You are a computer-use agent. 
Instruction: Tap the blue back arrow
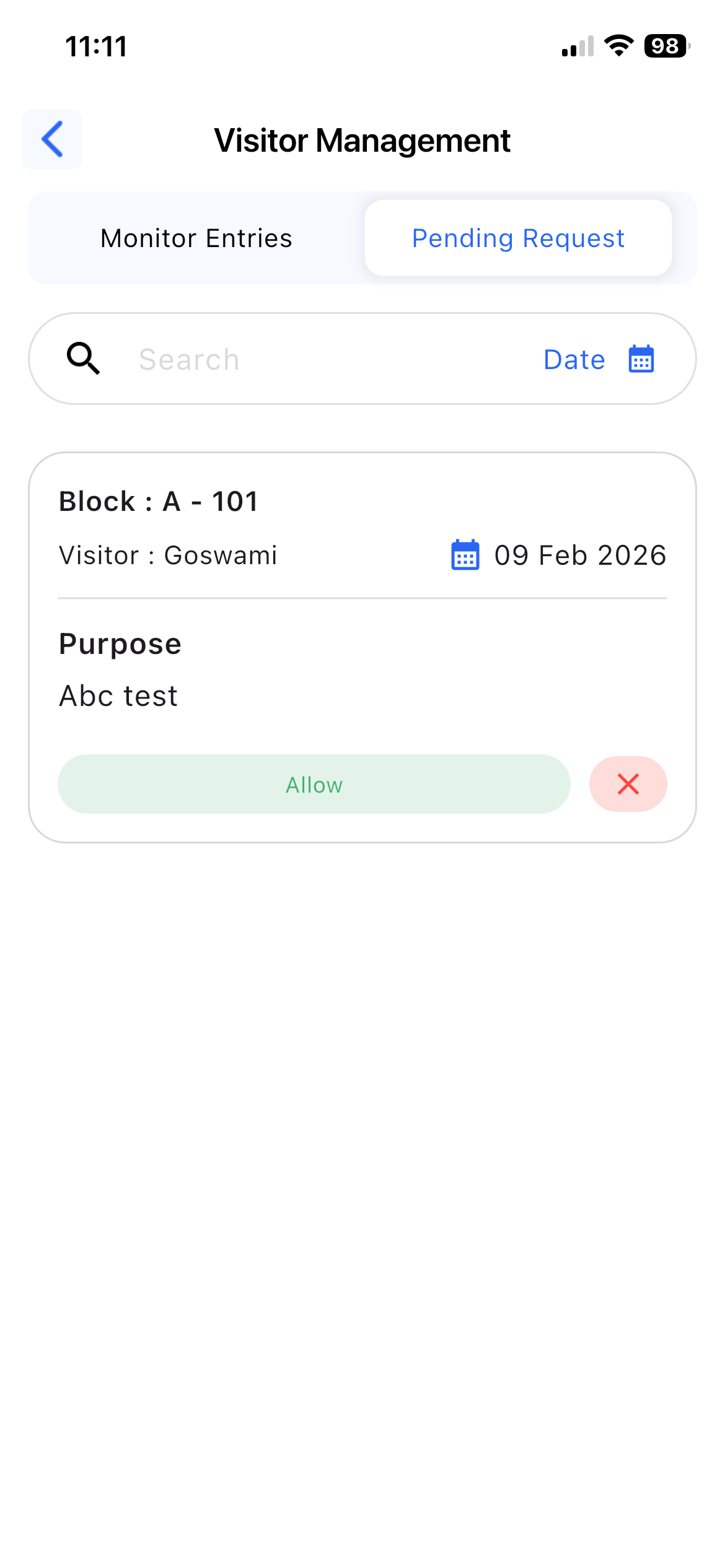pos(52,139)
